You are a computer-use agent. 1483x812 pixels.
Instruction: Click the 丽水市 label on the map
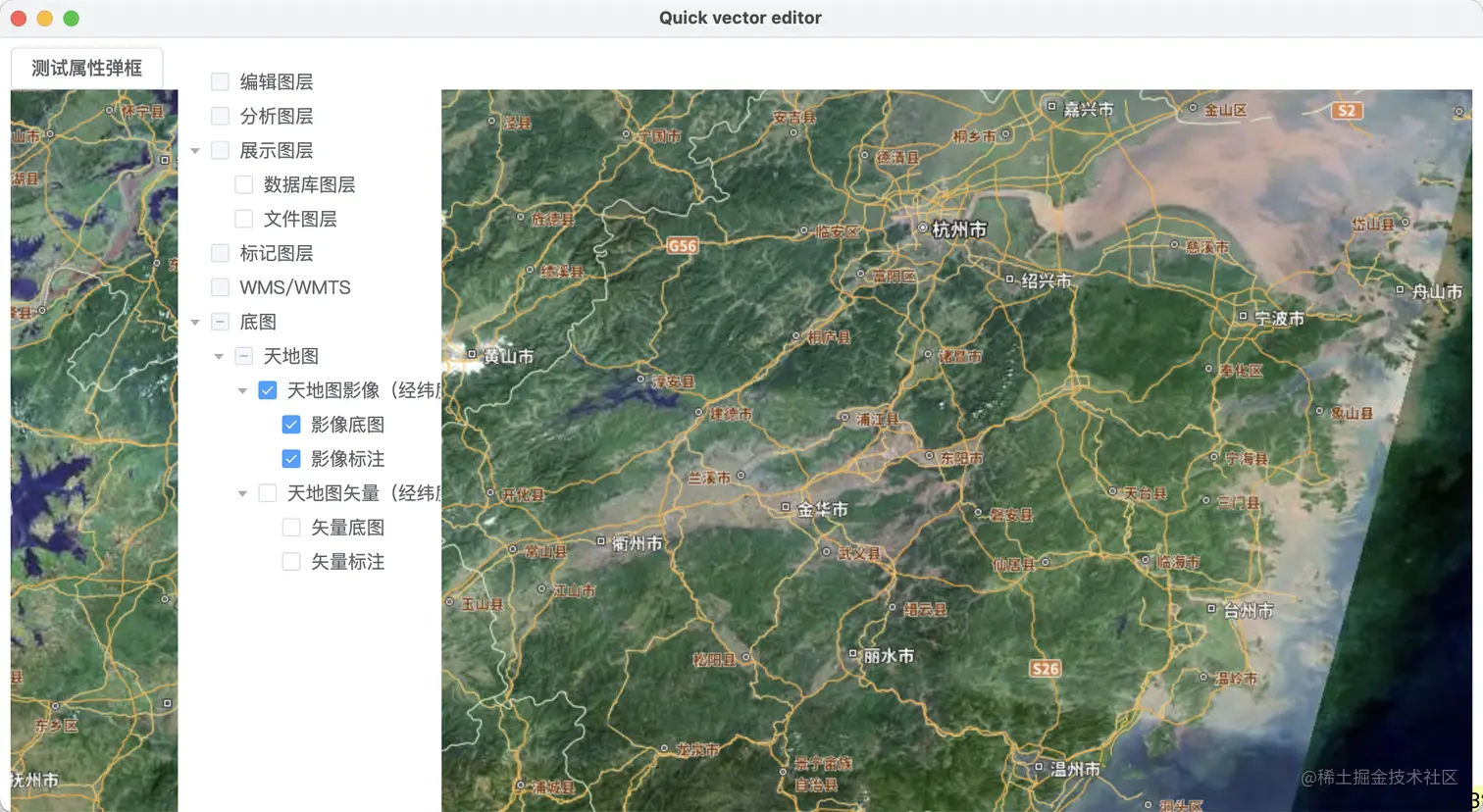(889, 656)
